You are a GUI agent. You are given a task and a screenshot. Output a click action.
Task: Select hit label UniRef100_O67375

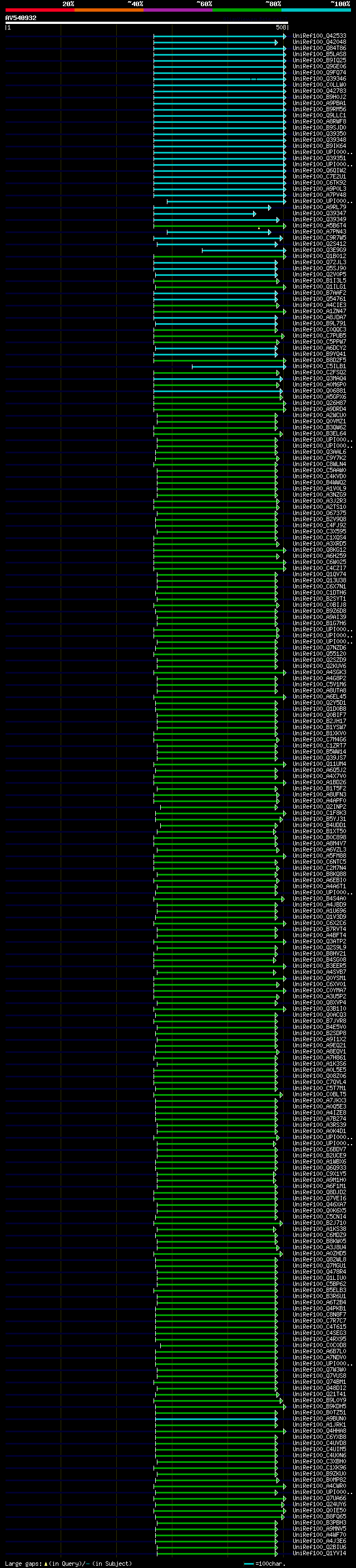coord(319,513)
